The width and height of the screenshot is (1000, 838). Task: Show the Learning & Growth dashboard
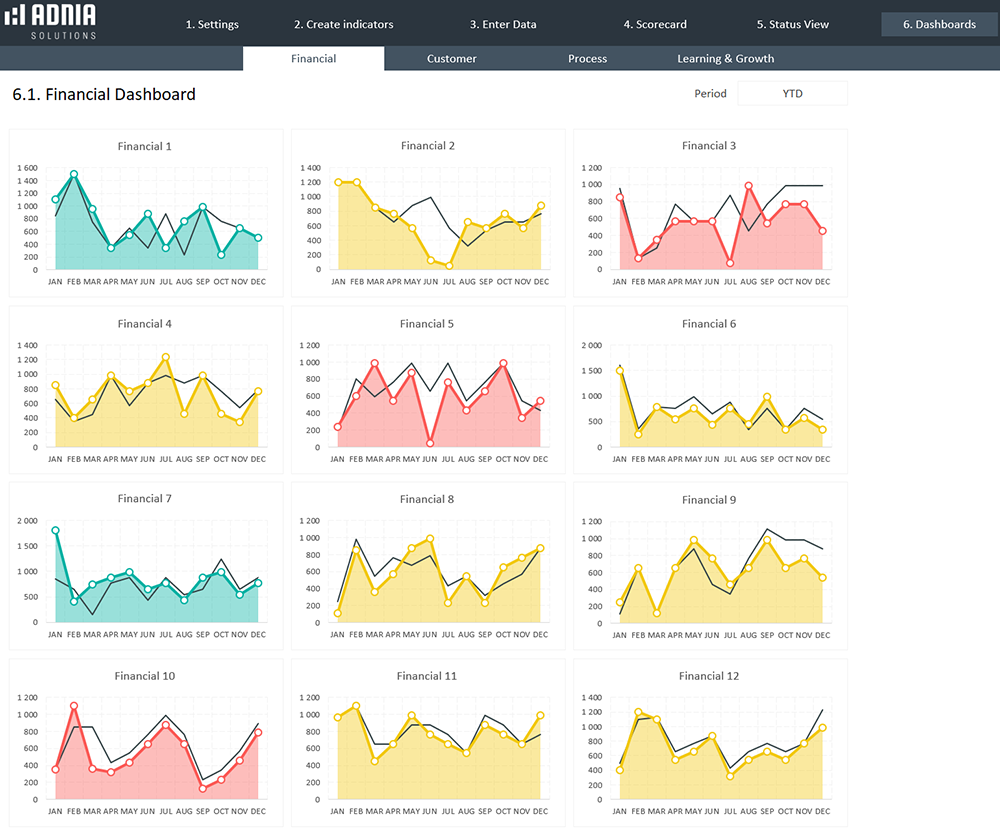[x=725, y=59]
